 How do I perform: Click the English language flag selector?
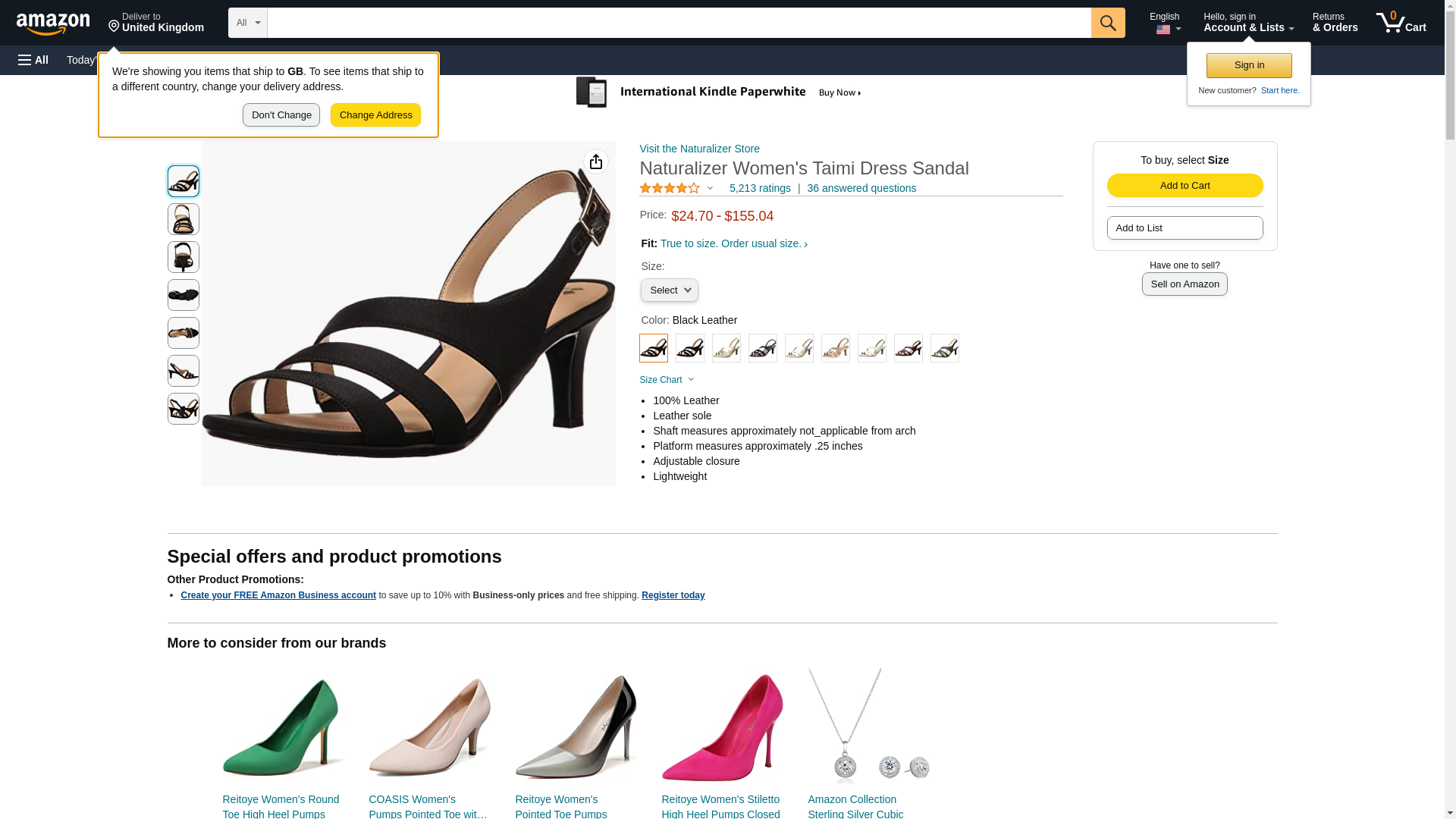pos(1165,23)
